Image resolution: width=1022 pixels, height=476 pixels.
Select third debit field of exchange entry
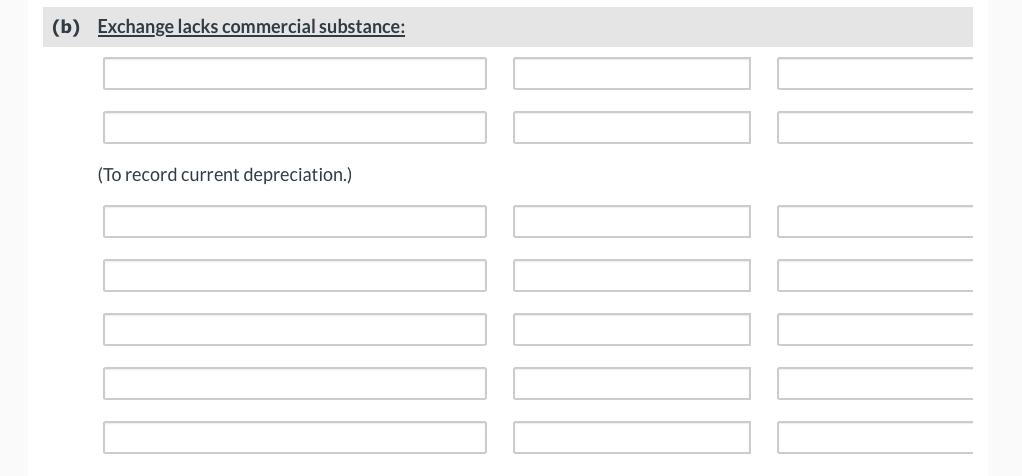click(631, 329)
